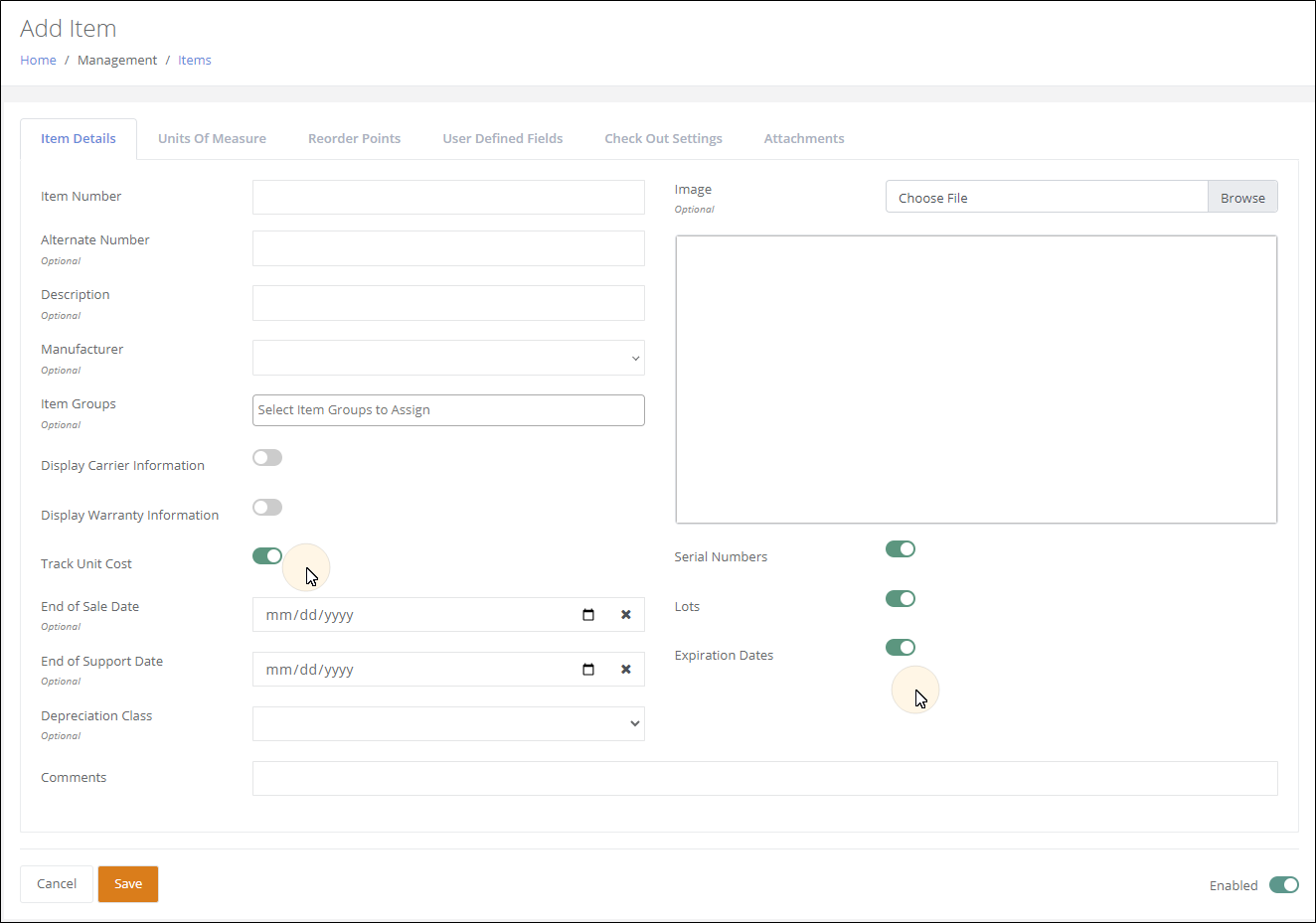Image resolution: width=1316 pixels, height=923 pixels.
Task: Open the Depreciation Class dropdown
Action: 448,723
